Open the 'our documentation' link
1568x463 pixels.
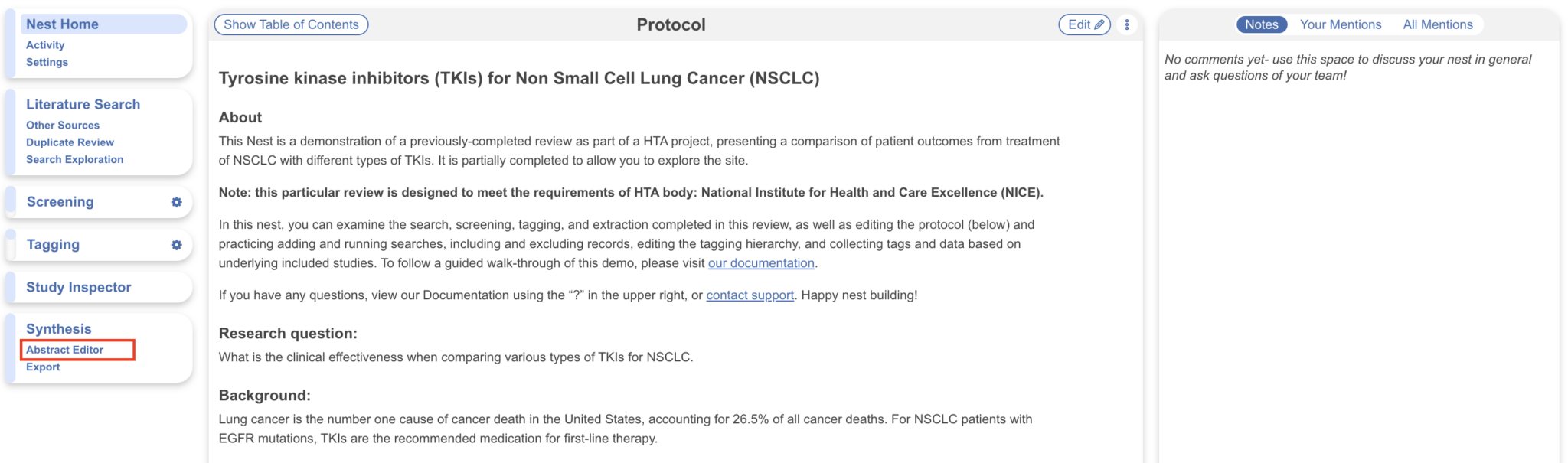pyautogui.click(x=761, y=263)
